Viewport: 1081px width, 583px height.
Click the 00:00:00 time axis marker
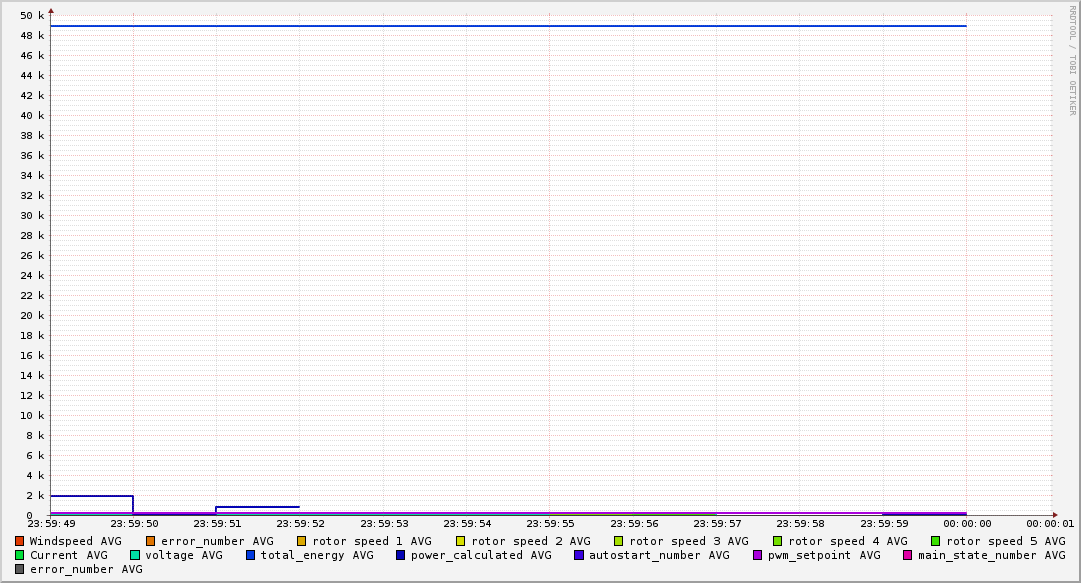click(x=967, y=523)
